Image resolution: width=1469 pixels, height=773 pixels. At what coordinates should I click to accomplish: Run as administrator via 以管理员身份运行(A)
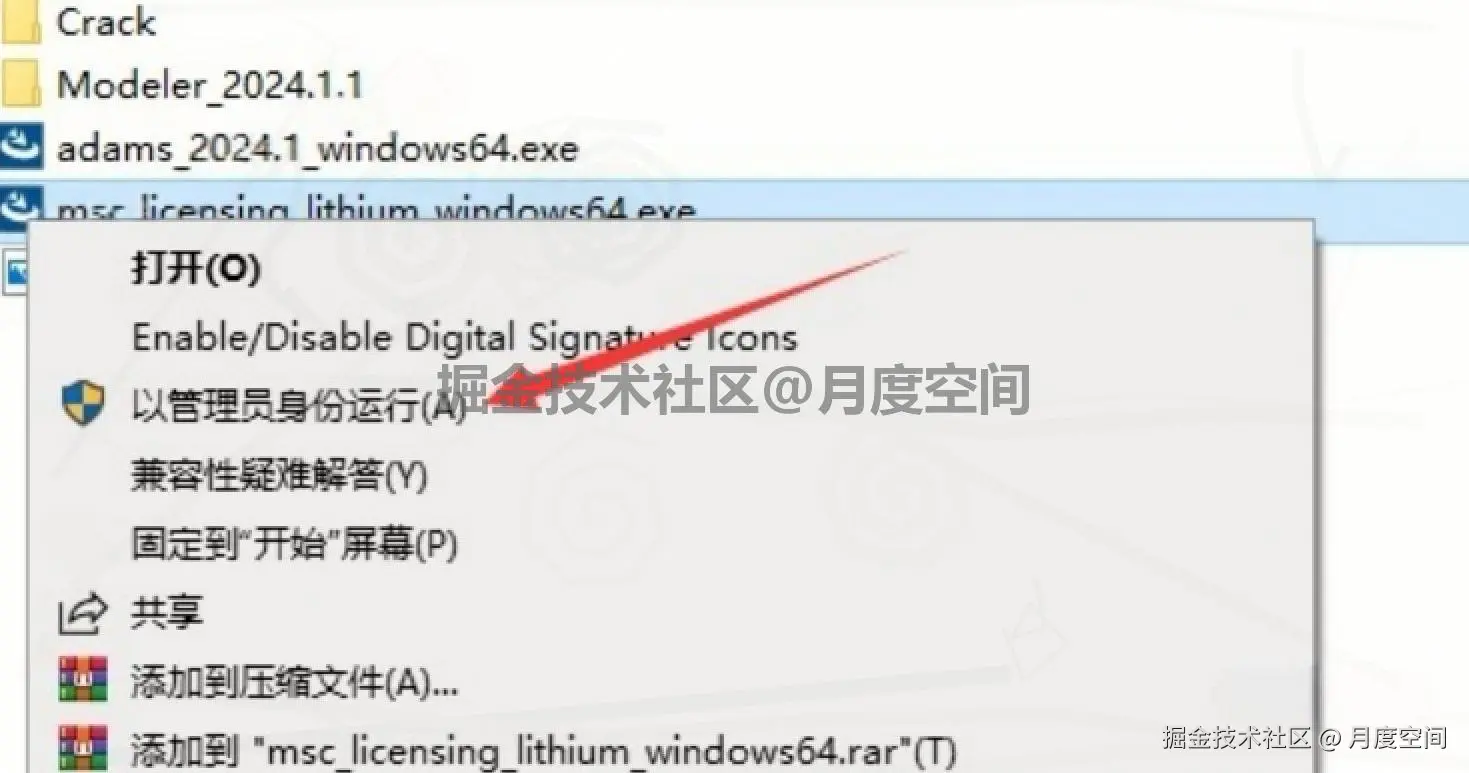tap(299, 406)
